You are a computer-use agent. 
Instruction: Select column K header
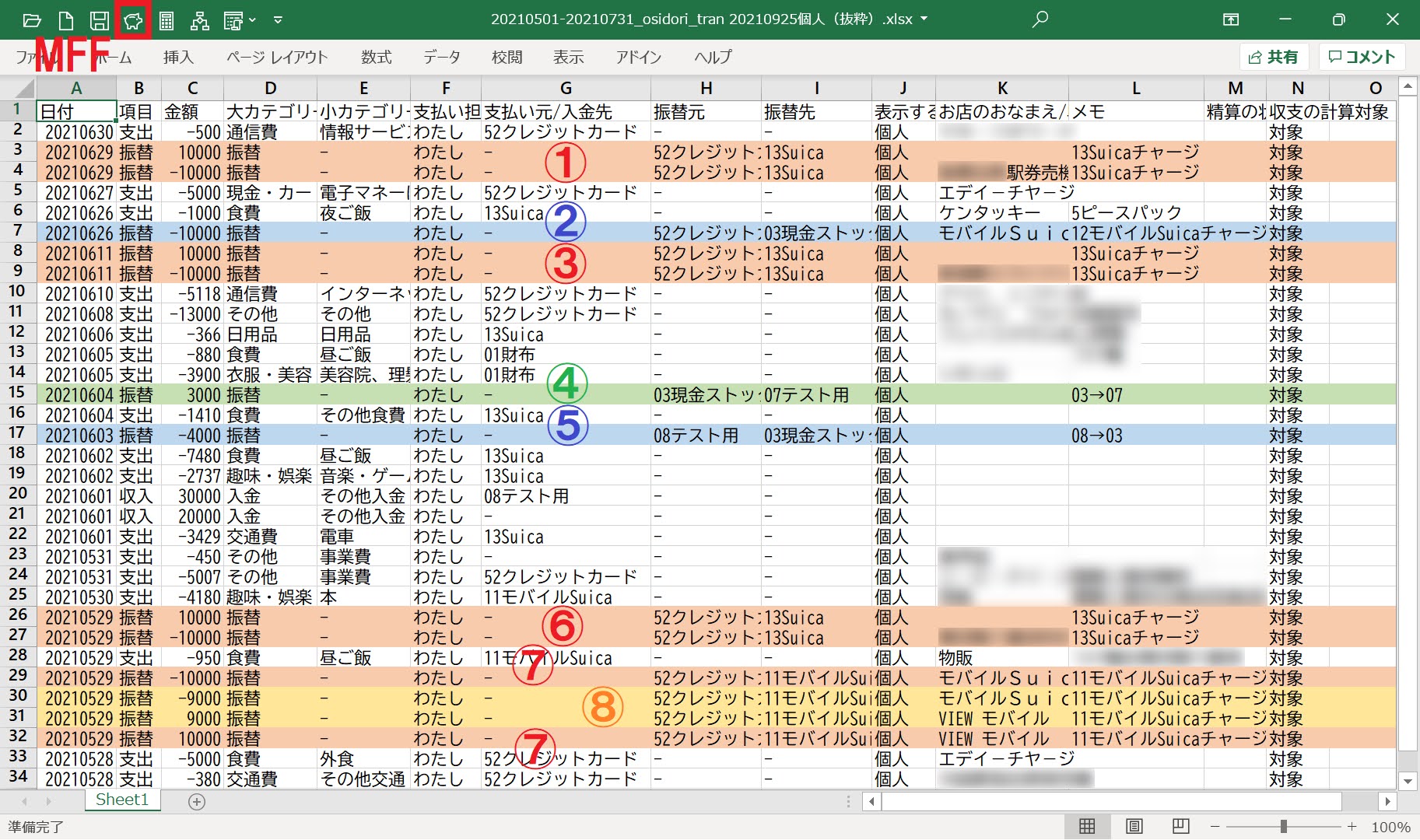[1002, 88]
